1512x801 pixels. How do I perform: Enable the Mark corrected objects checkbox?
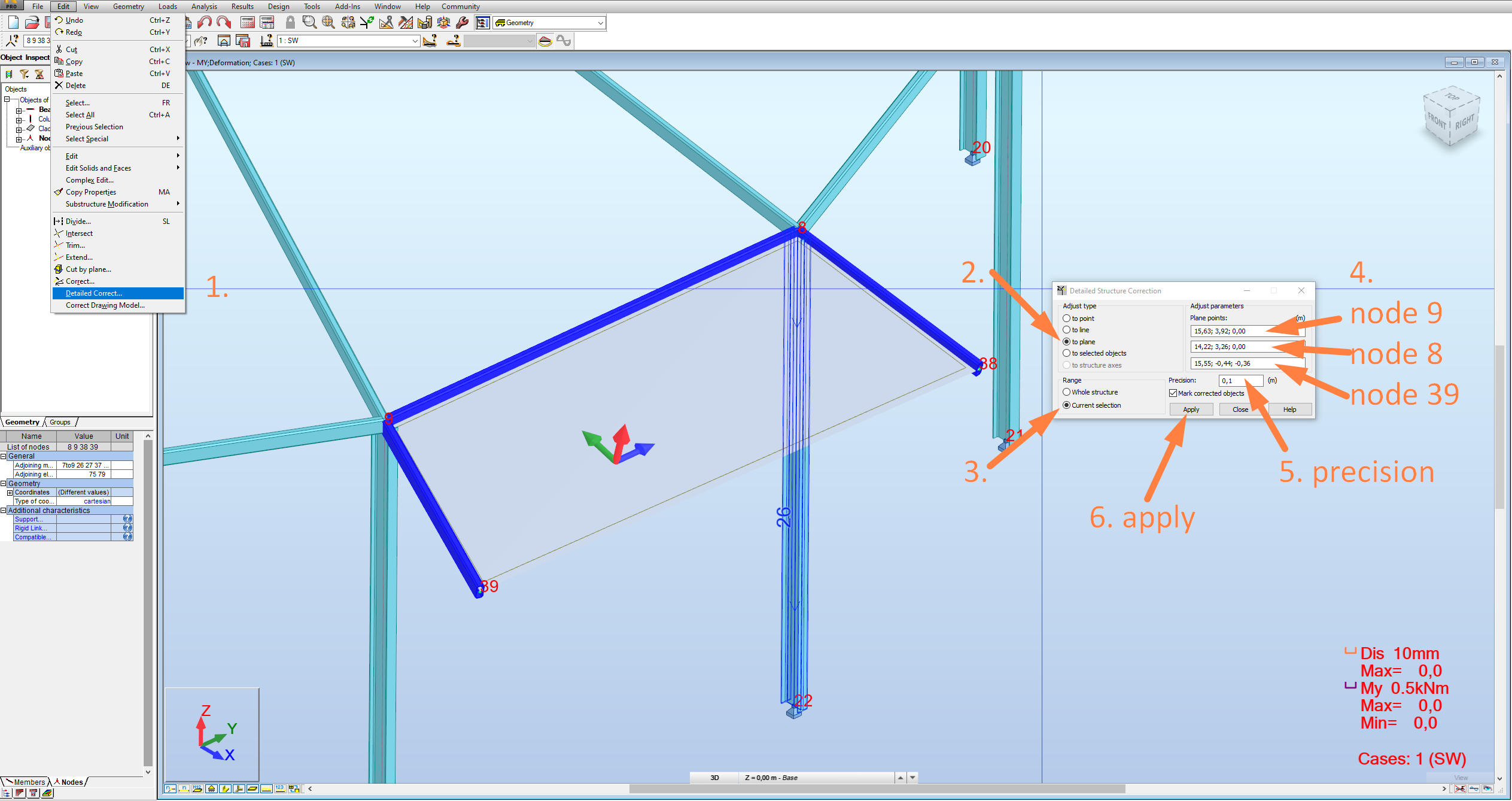pyautogui.click(x=1173, y=393)
